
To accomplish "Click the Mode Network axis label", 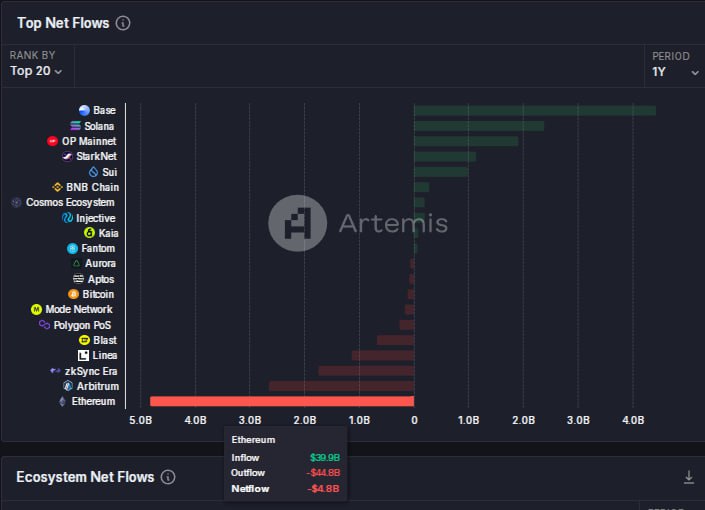I will (x=79, y=309).
